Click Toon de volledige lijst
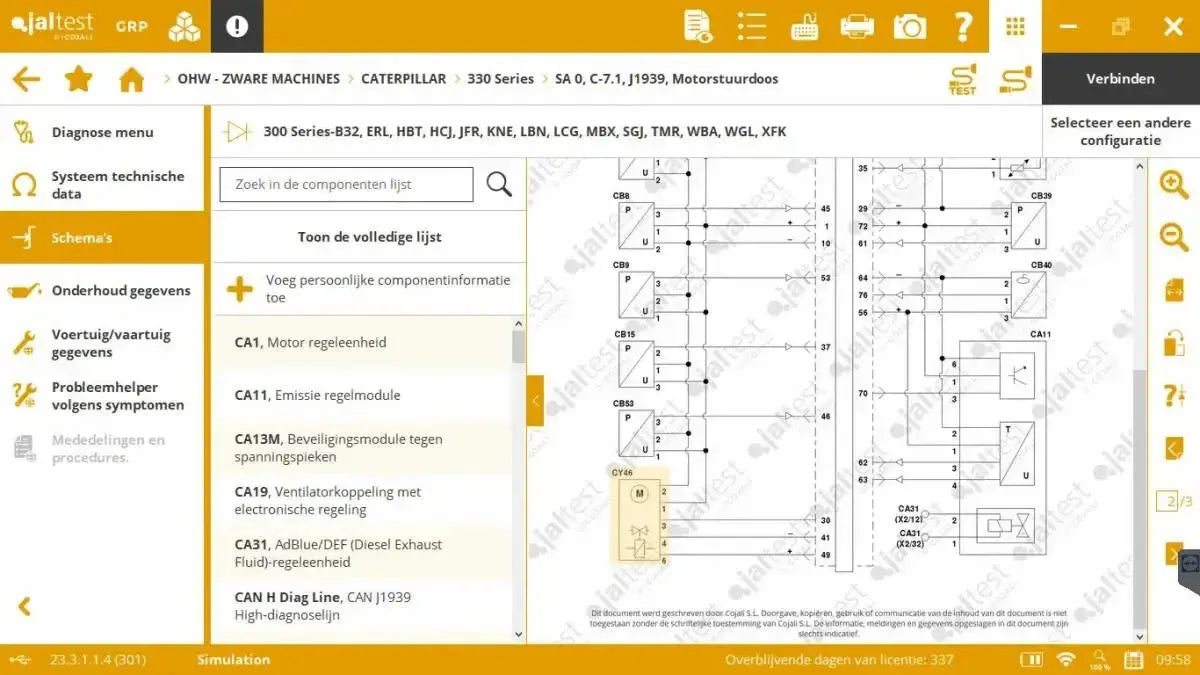 click(368, 237)
